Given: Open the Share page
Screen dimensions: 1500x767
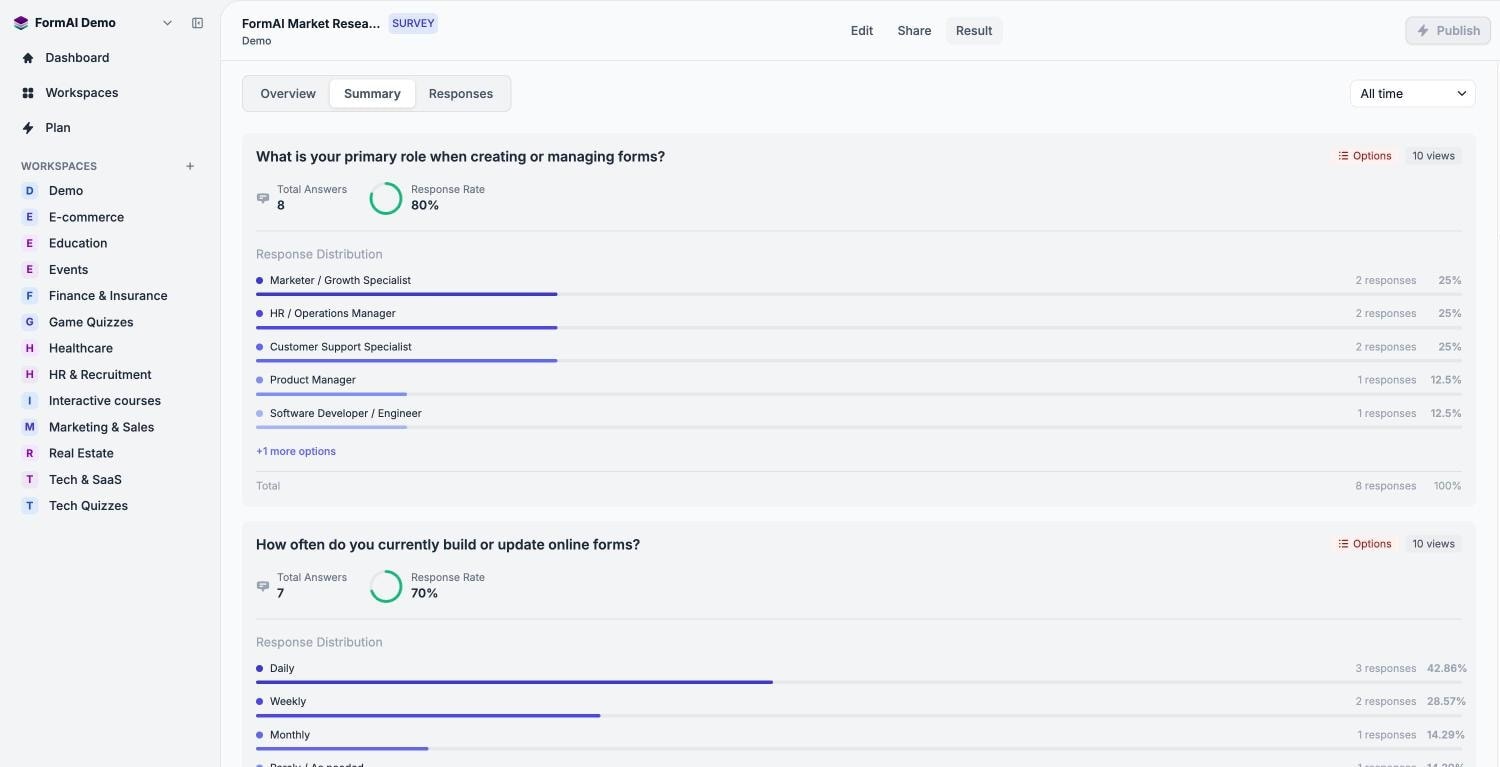Looking at the screenshot, I should click(x=914, y=31).
